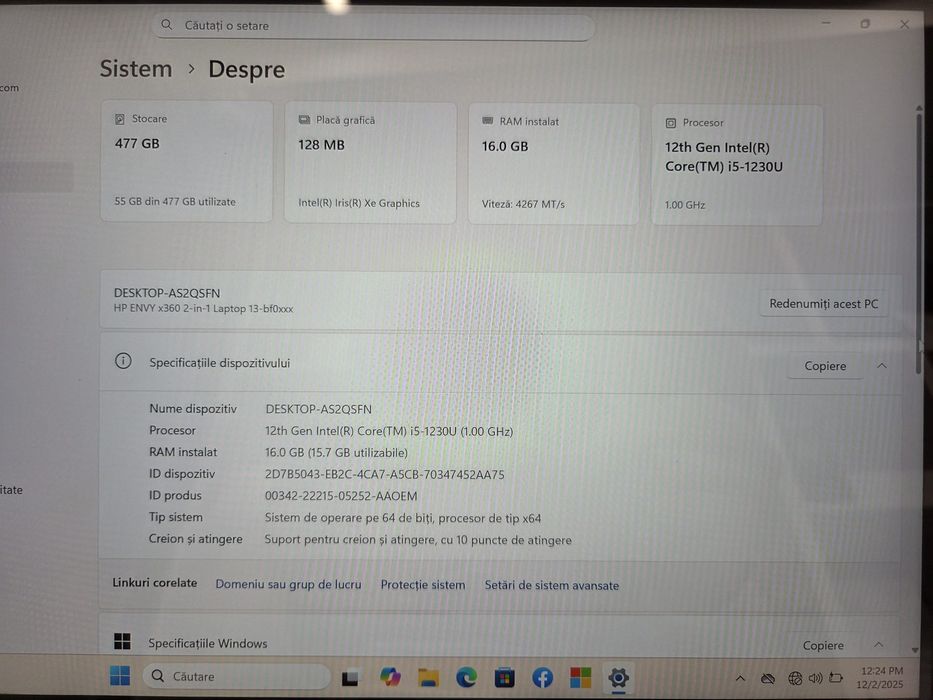The image size is (933, 700).
Task: Copy device specifications with Copiere
Action: click(x=825, y=365)
